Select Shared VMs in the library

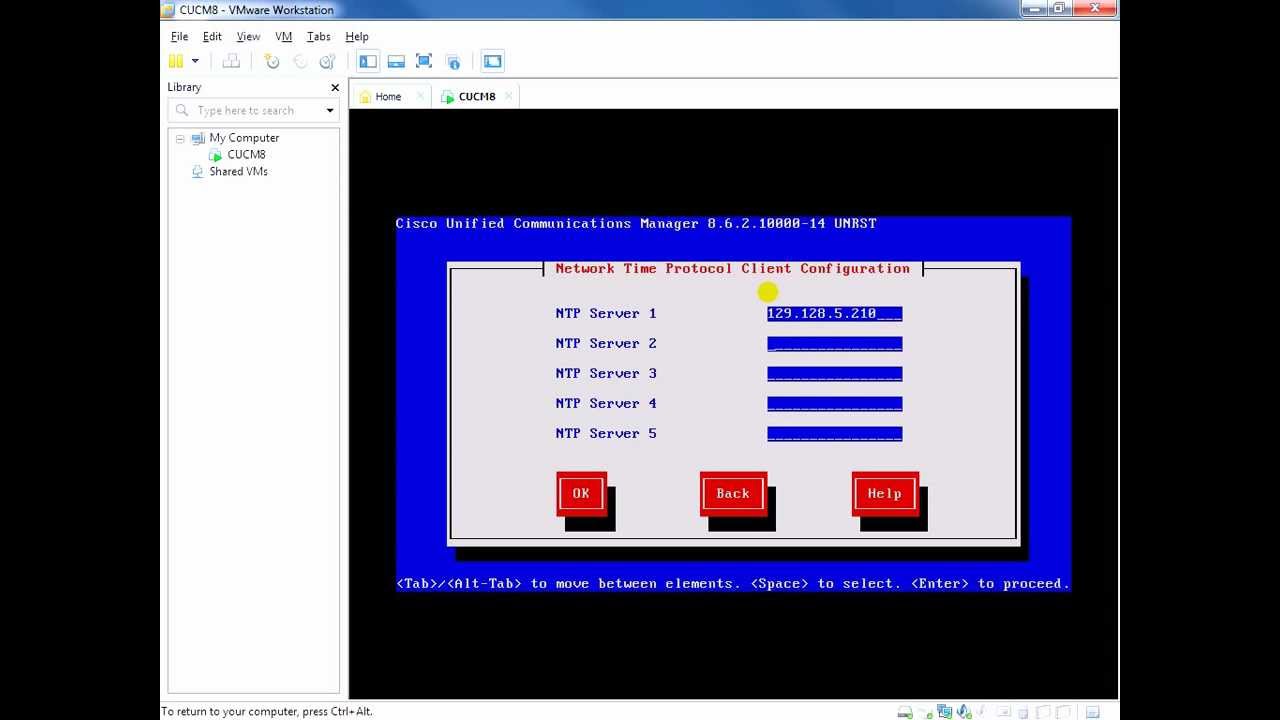click(238, 171)
